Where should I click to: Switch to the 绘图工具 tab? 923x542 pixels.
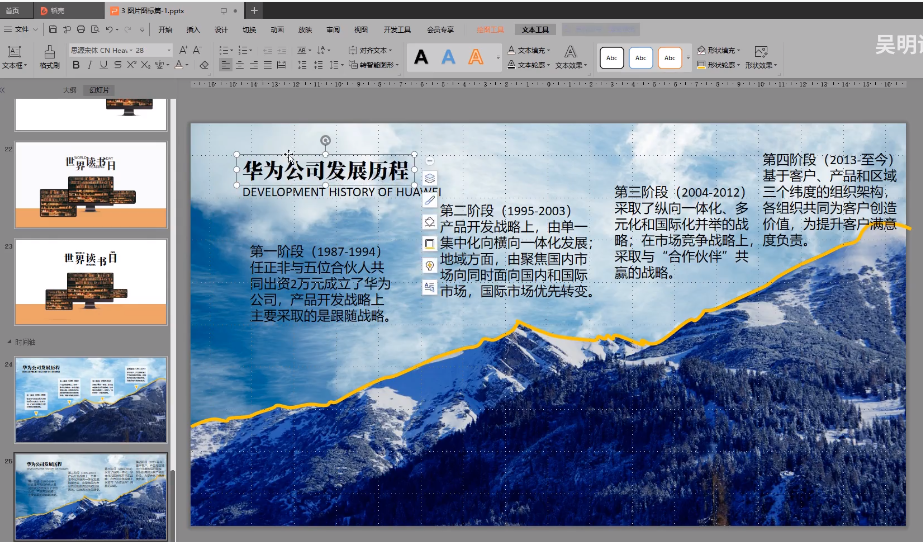coord(490,29)
